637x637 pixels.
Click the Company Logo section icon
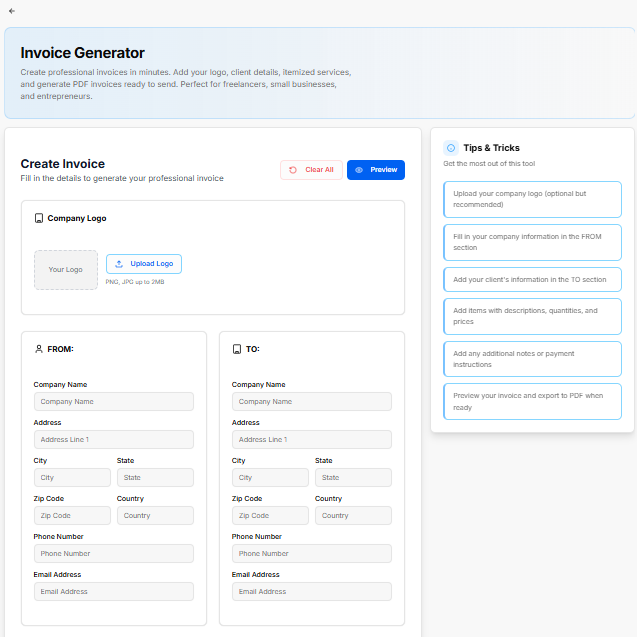[x=39, y=218]
